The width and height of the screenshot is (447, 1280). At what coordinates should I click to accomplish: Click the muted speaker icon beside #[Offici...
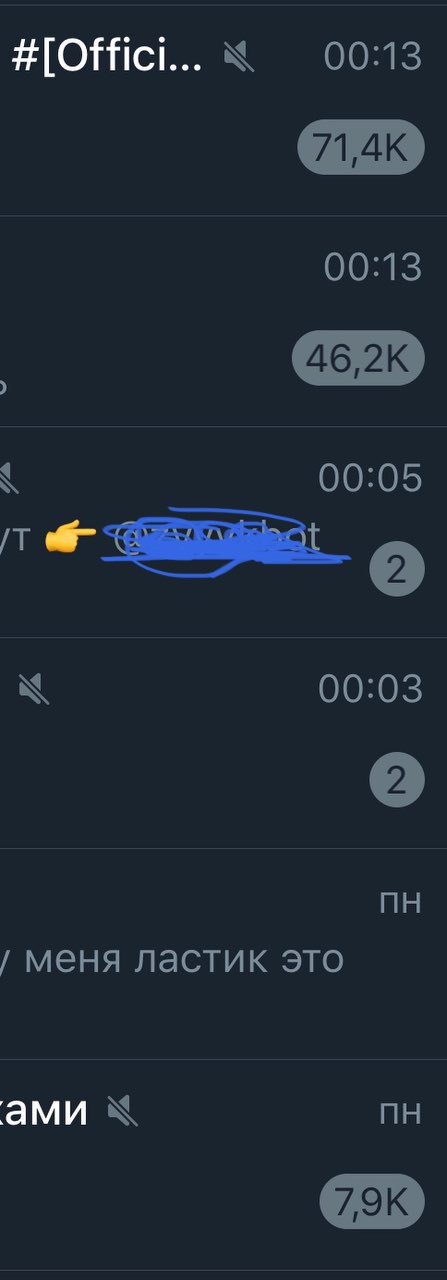click(238, 56)
